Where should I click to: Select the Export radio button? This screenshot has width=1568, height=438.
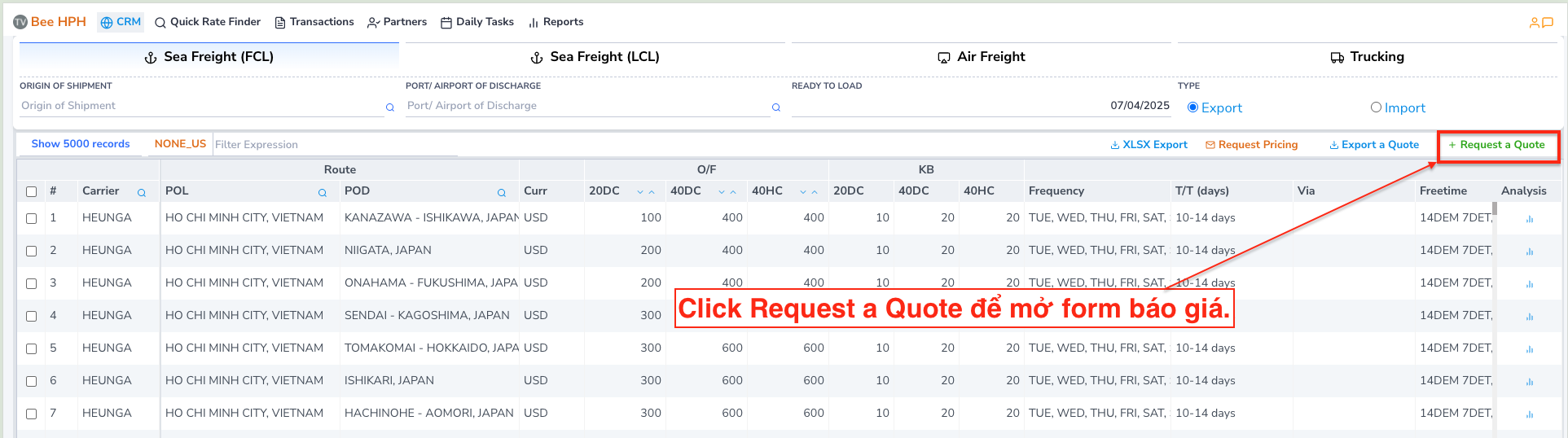(x=1192, y=107)
